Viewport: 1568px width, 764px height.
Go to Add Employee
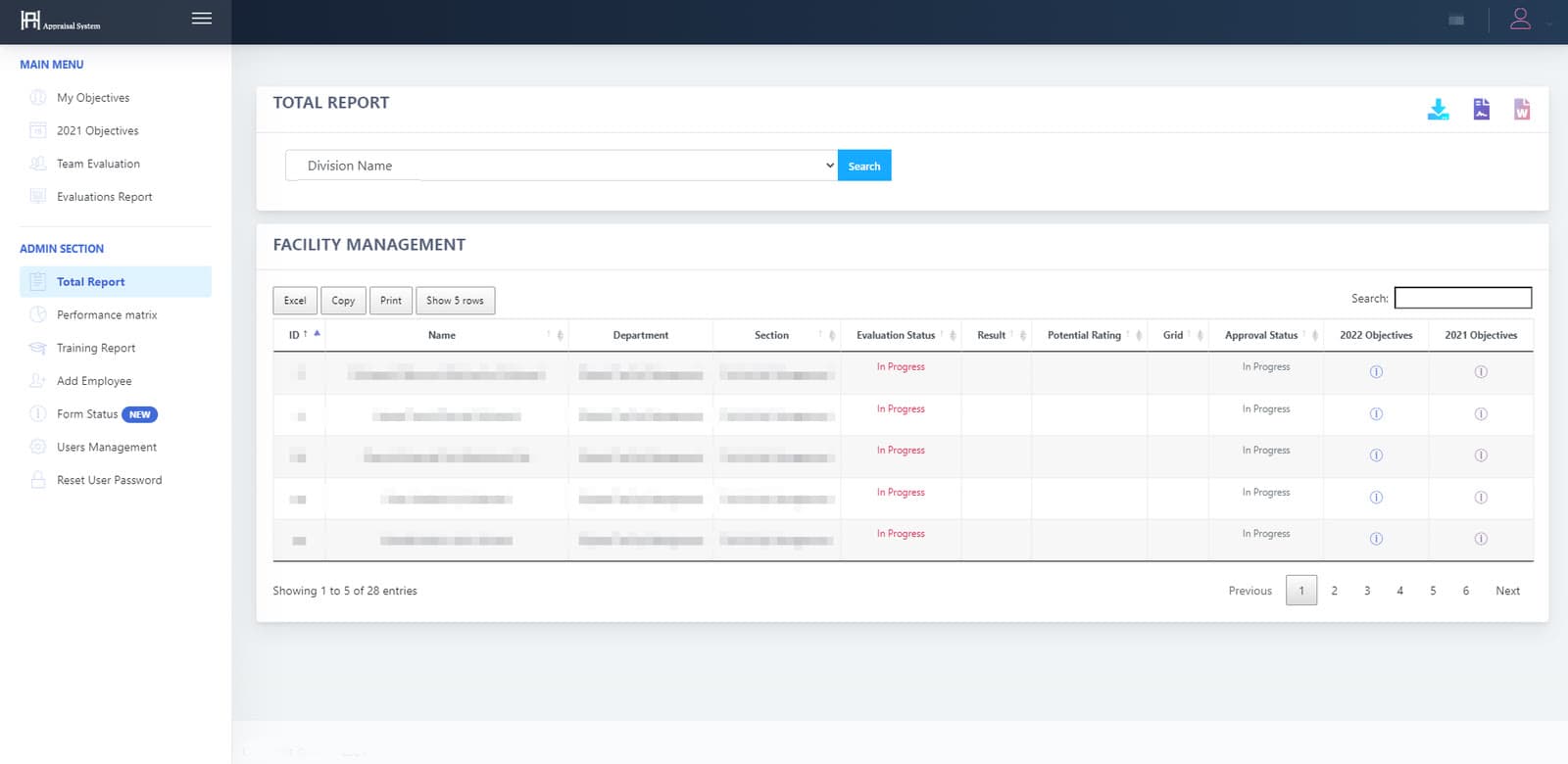tap(116, 381)
